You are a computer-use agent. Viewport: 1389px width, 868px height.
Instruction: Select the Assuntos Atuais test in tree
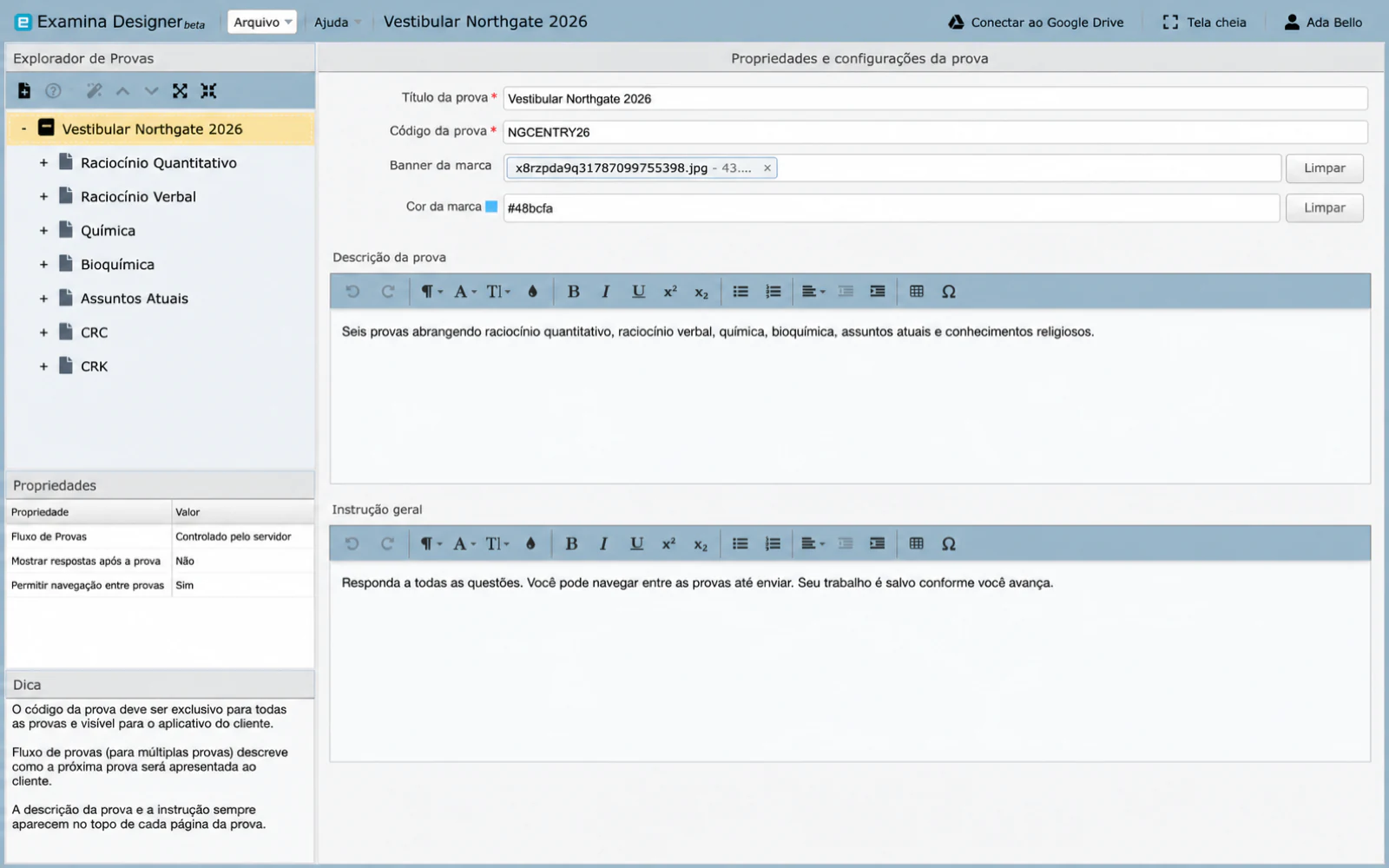coord(134,299)
